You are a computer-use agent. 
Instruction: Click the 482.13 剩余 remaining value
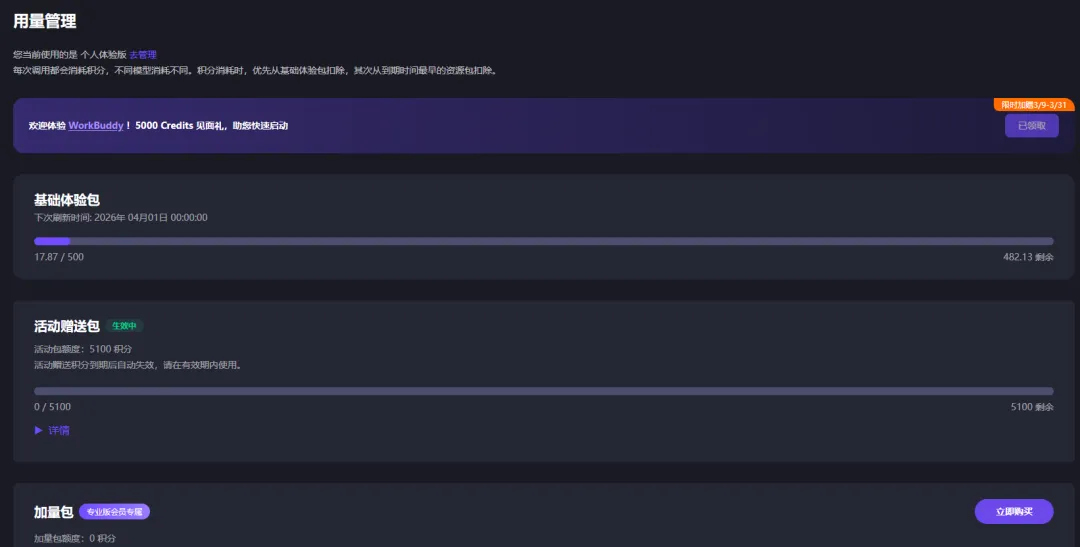pos(1028,257)
